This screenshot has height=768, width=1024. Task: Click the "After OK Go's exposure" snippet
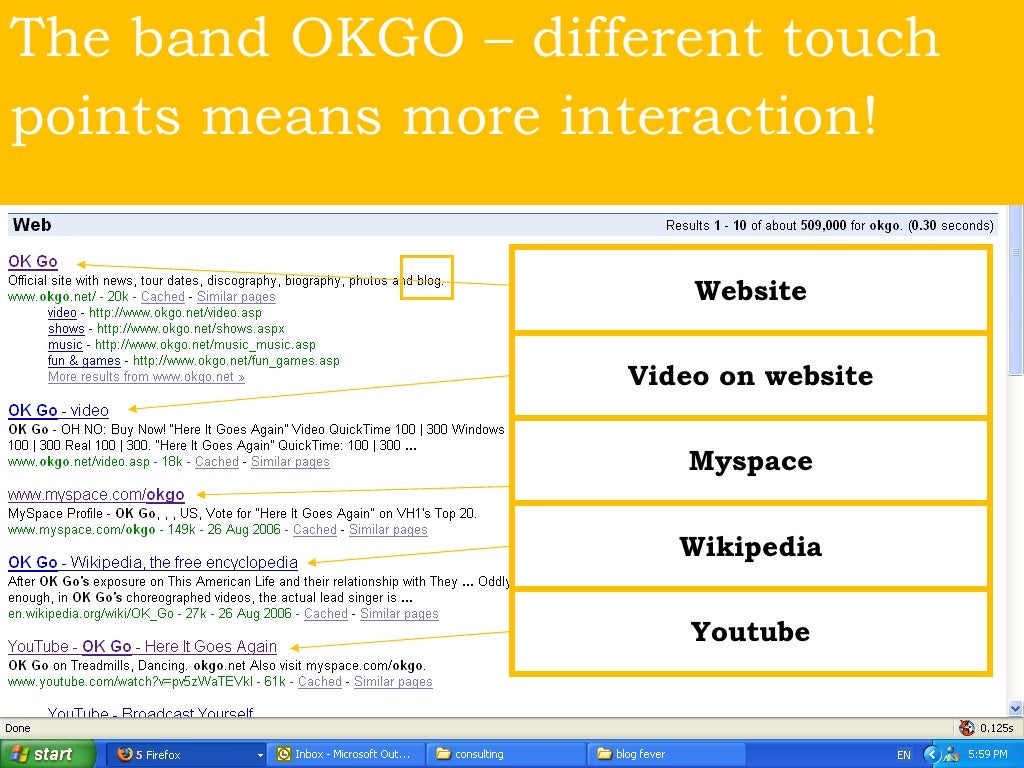[259, 590]
